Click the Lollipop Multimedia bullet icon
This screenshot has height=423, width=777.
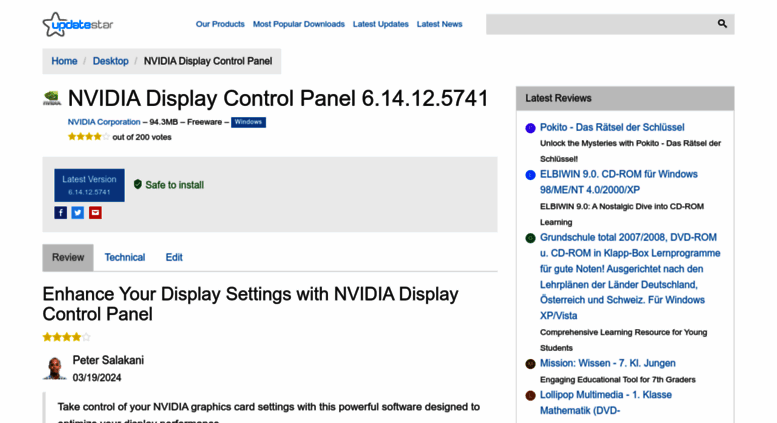(530, 396)
